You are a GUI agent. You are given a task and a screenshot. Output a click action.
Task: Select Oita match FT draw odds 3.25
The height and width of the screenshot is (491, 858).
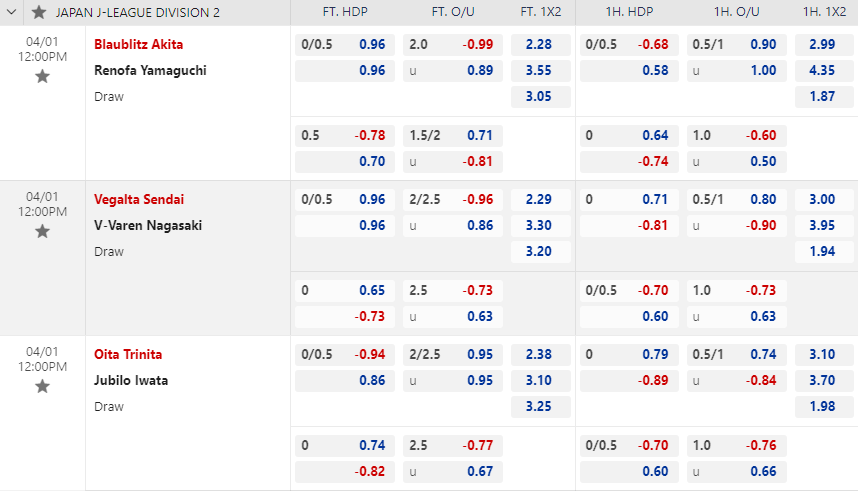[x=541, y=406]
